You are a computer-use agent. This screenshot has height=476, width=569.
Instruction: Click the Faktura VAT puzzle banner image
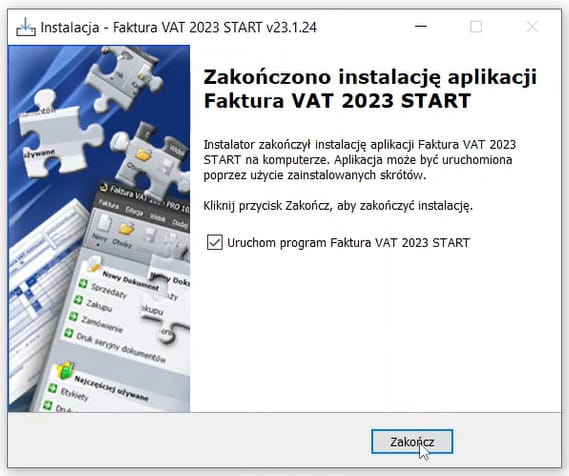99,229
